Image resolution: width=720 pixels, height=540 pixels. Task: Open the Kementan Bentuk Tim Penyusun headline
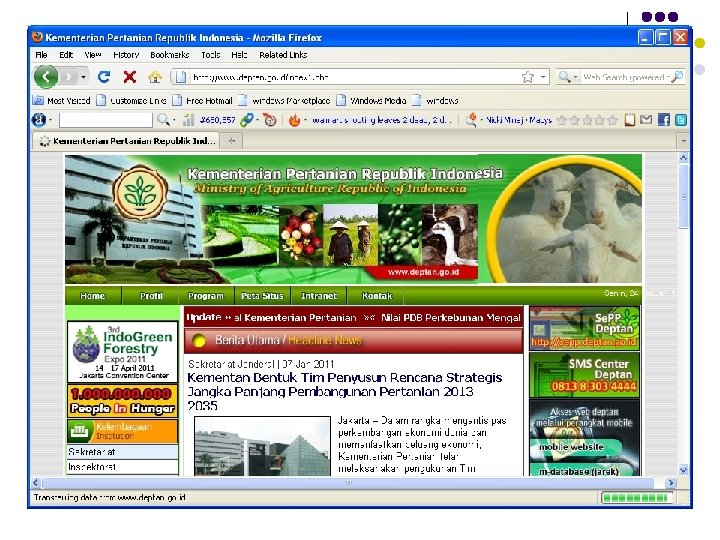coord(345,391)
